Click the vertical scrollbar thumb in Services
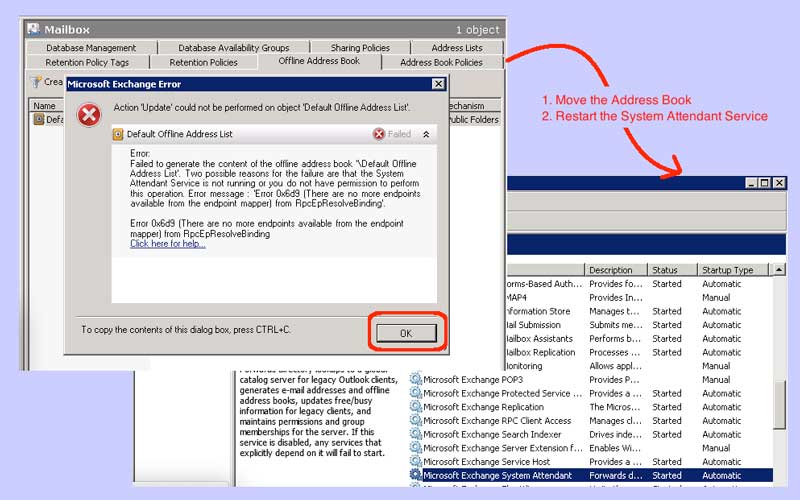 click(x=779, y=404)
